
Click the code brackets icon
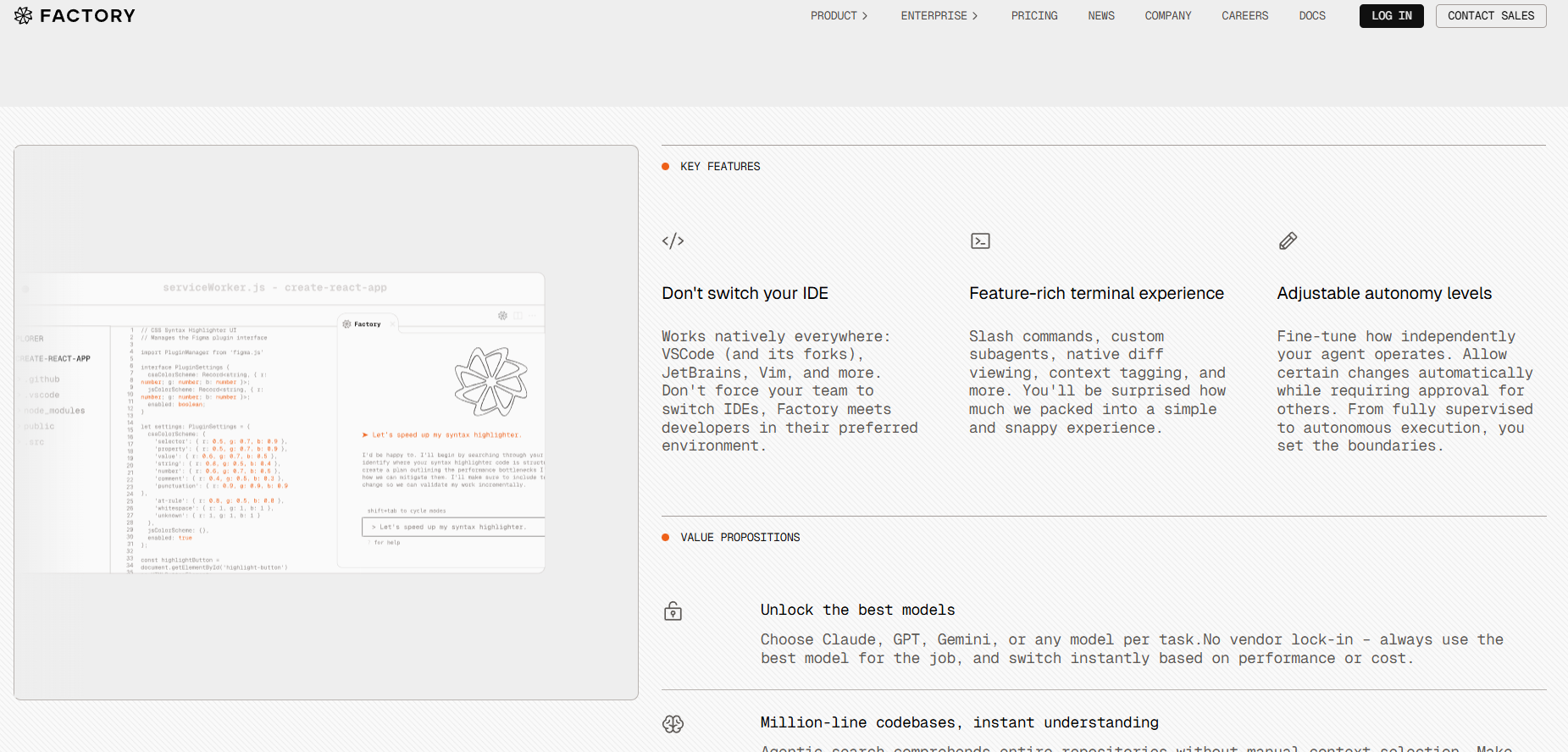673,241
